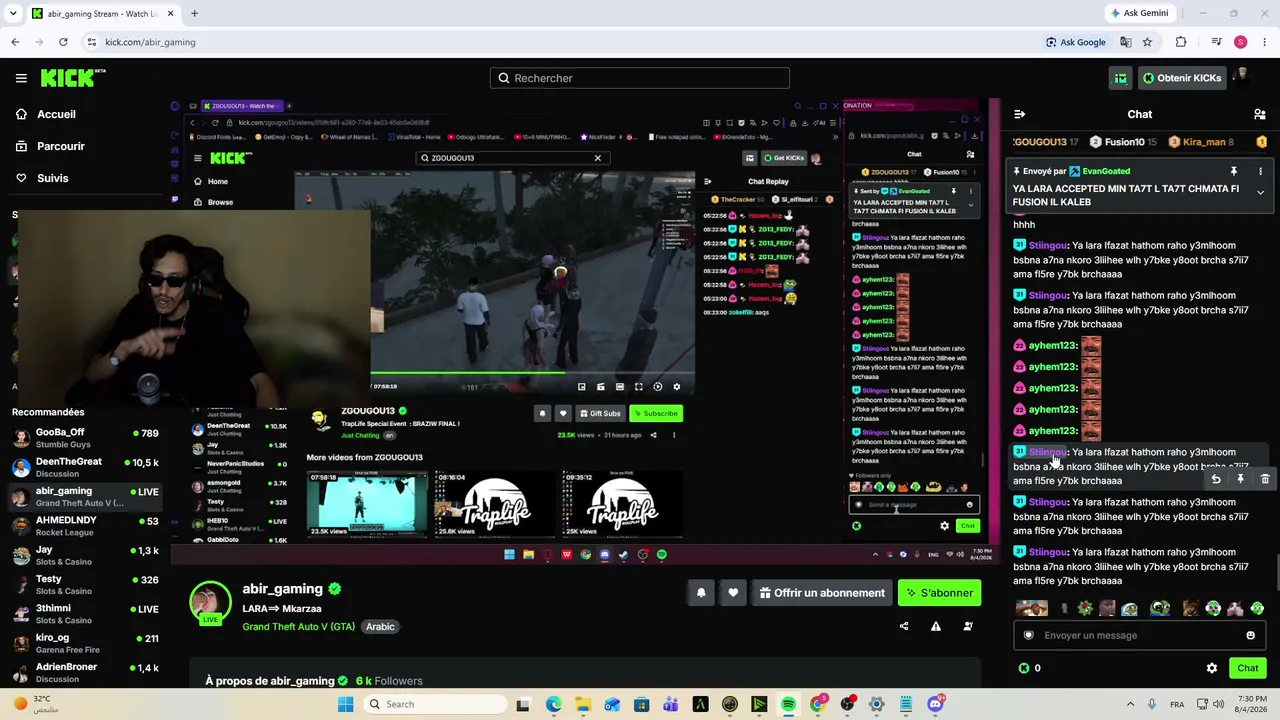Open AdrienBroner channel in sidebar
This screenshot has width=1280, height=720.
coord(85,672)
